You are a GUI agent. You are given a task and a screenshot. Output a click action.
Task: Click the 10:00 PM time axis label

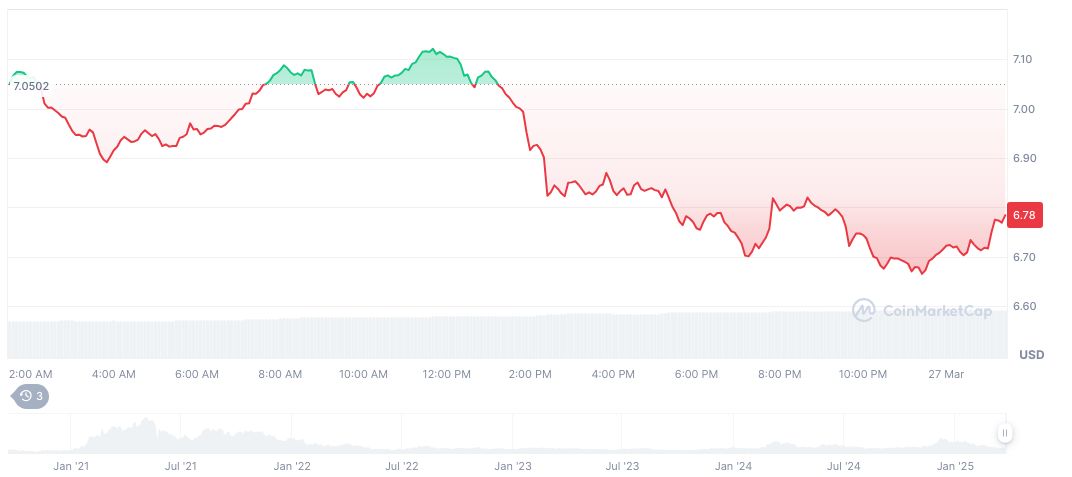click(x=862, y=374)
